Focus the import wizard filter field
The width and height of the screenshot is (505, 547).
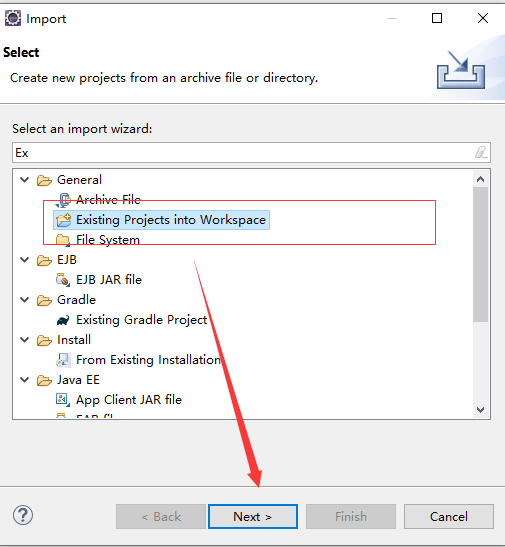(251, 152)
